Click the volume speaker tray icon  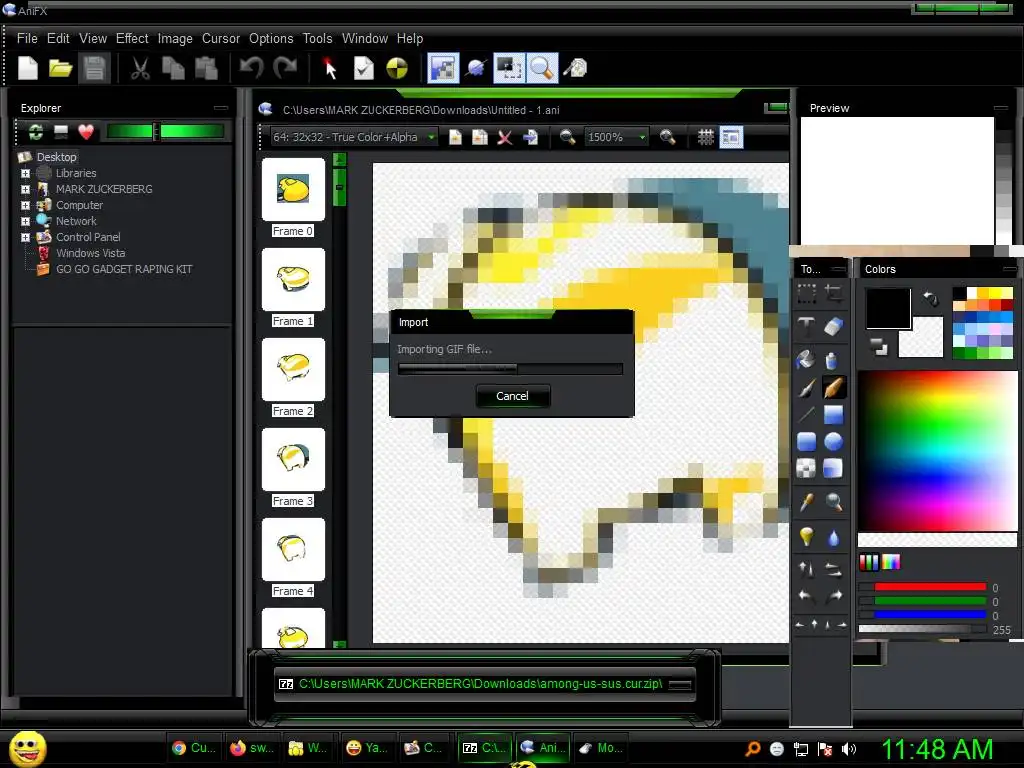pos(849,749)
